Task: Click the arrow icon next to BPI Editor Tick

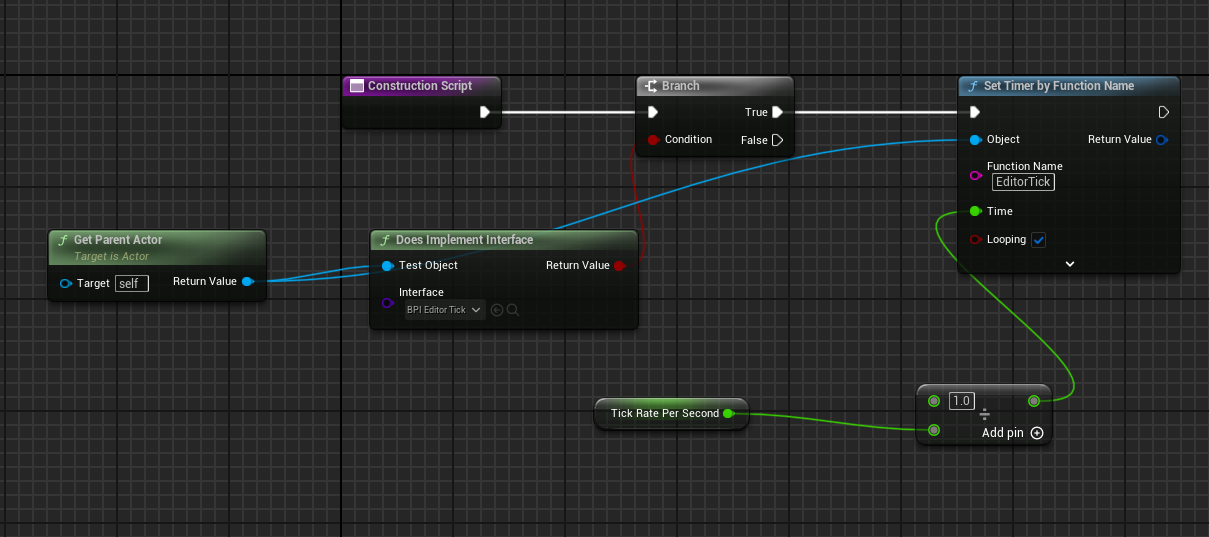Action: click(497, 310)
